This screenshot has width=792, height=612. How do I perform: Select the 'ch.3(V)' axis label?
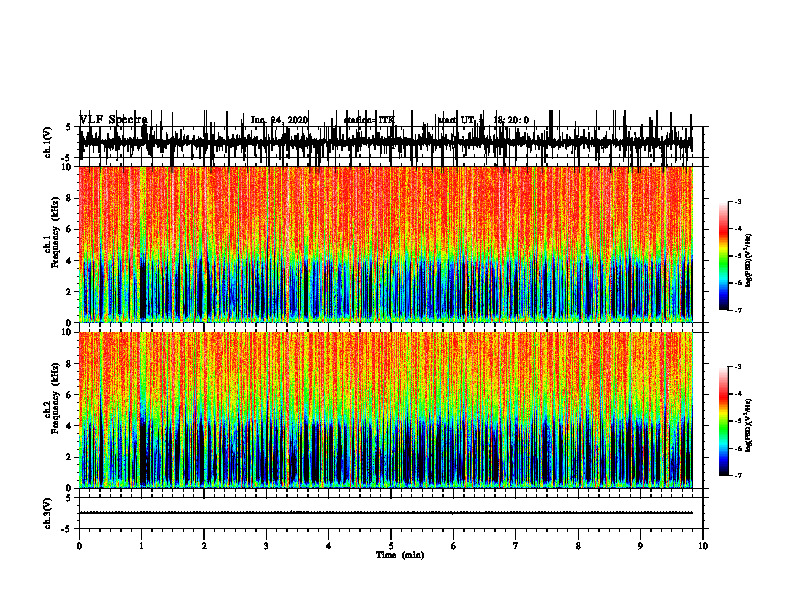point(48,514)
